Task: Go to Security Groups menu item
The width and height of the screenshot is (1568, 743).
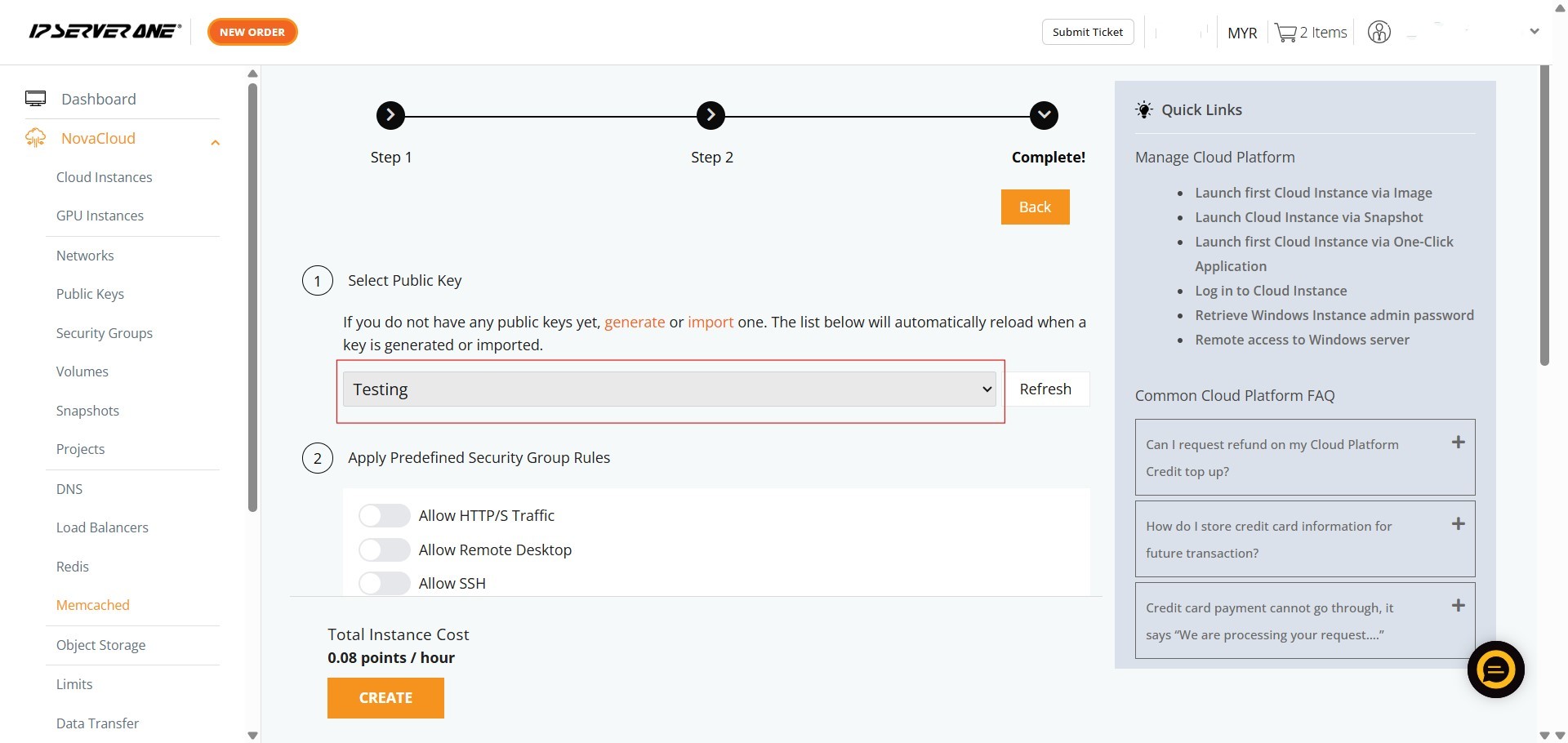Action: pyautogui.click(x=104, y=333)
